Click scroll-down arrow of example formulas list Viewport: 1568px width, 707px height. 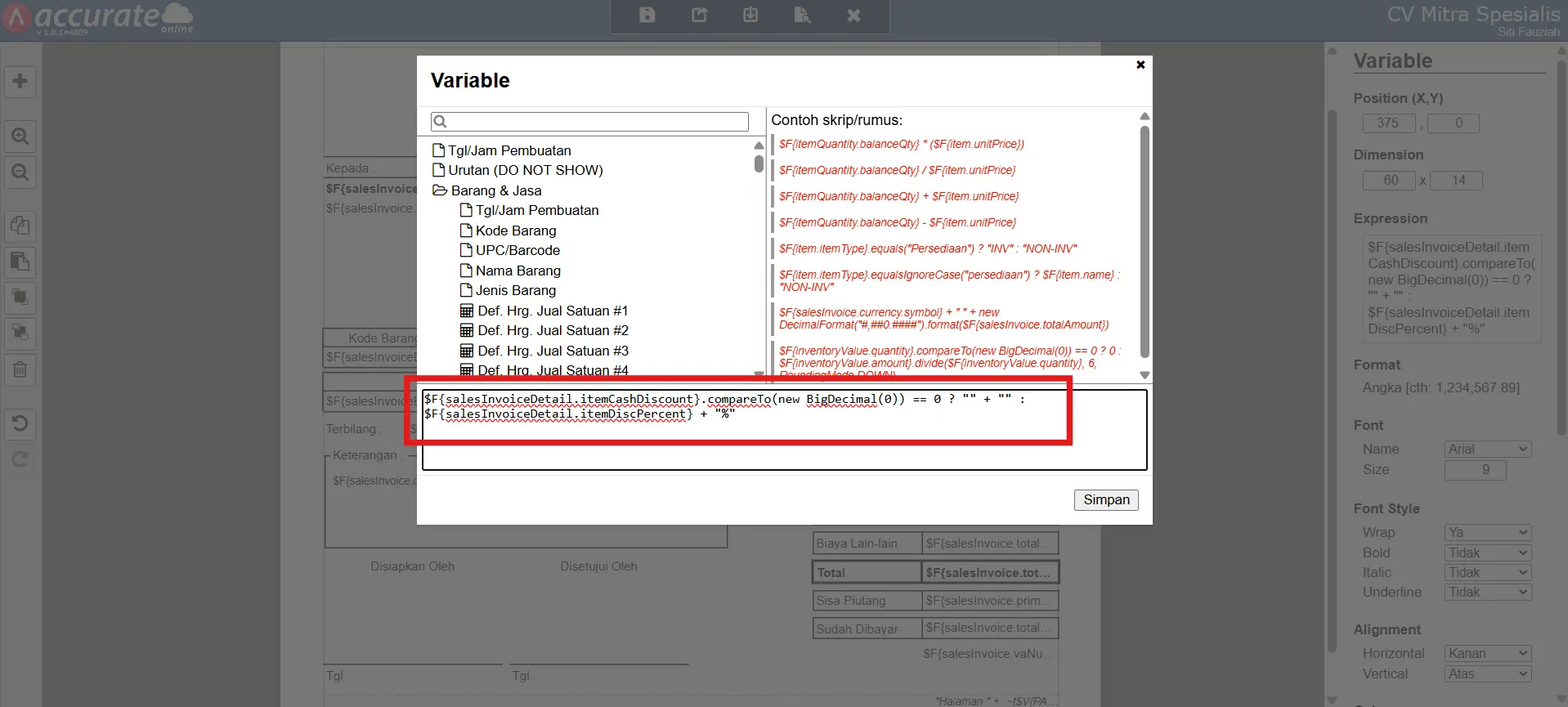click(1145, 375)
